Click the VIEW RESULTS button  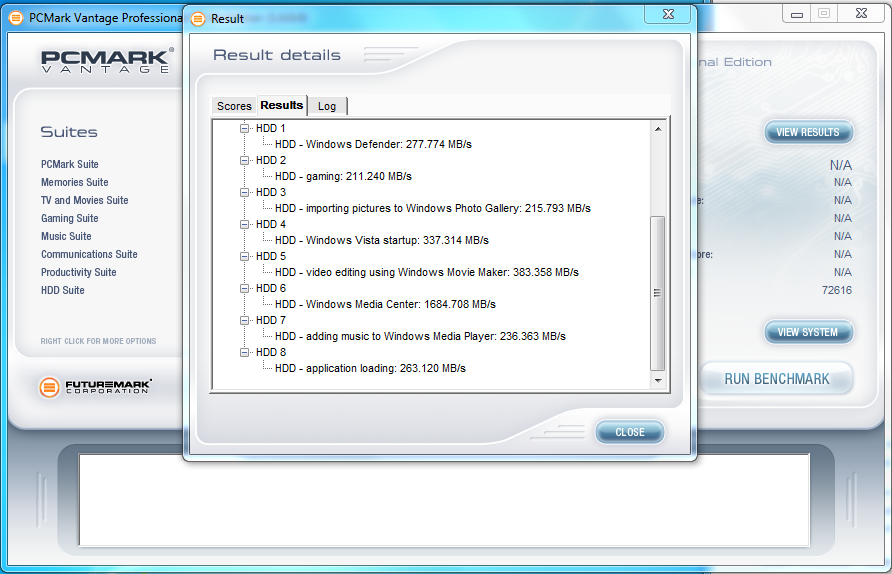pos(808,132)
